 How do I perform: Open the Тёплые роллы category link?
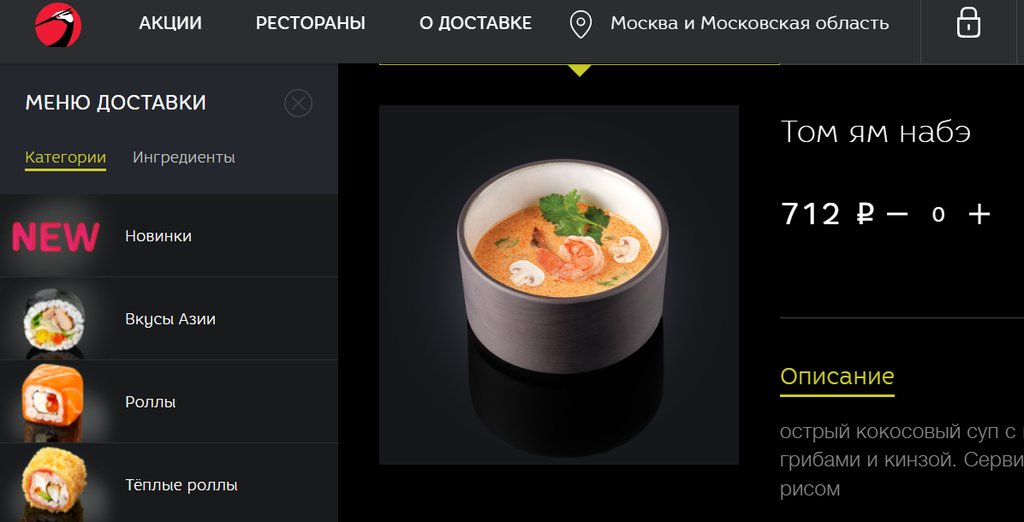point(181,485)
